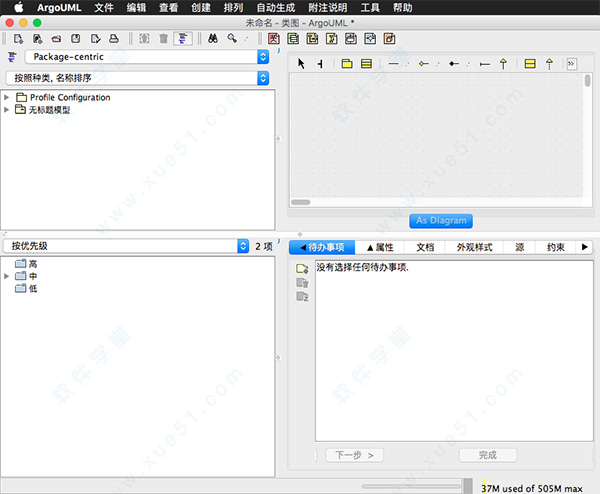Click the perspective configuration icon beside Package-centric
Screen dimensions: 600x494
pos(12,57)
